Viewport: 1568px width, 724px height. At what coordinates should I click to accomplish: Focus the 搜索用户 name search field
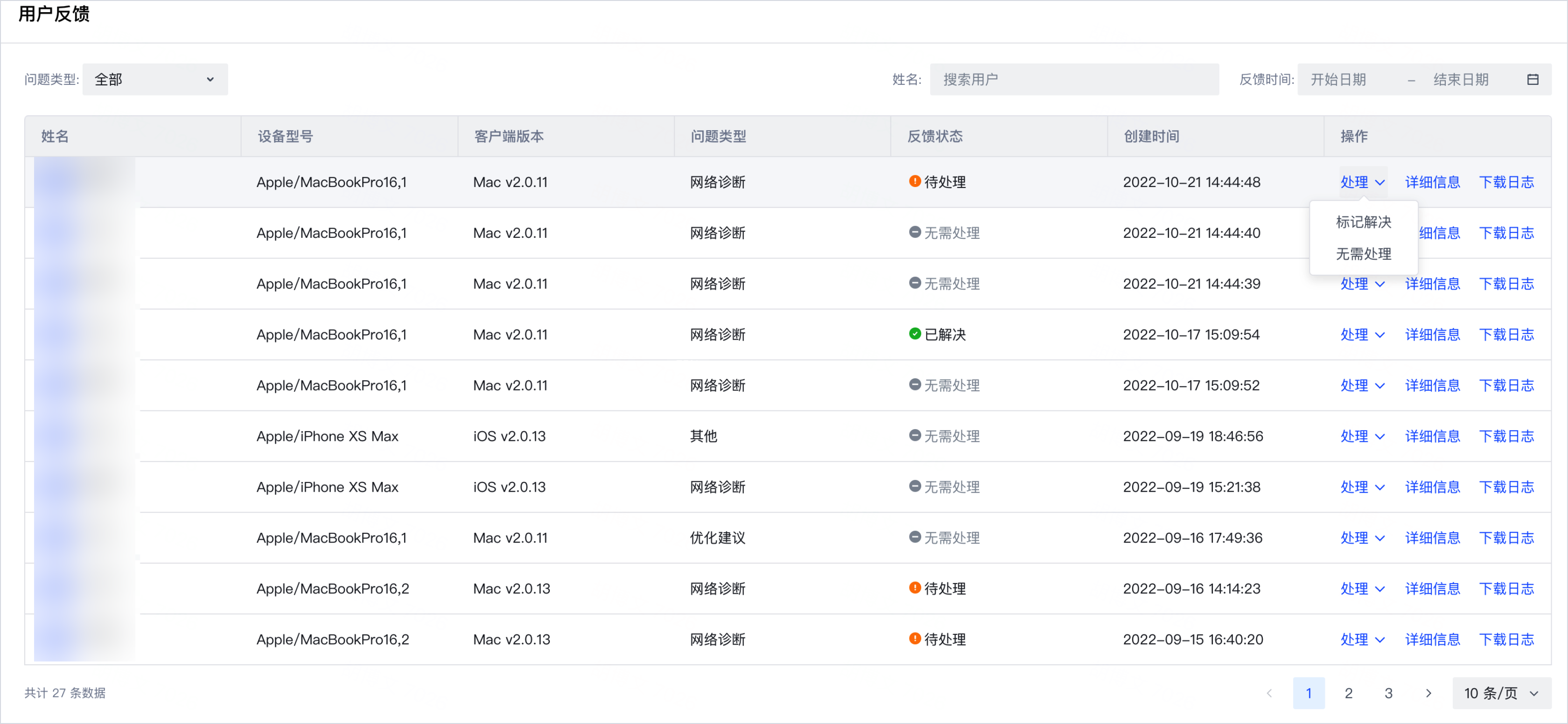coord(1074,80)
